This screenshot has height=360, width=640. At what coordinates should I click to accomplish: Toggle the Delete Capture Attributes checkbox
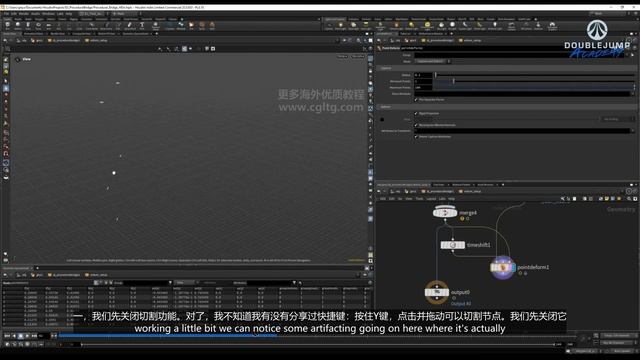416,137
